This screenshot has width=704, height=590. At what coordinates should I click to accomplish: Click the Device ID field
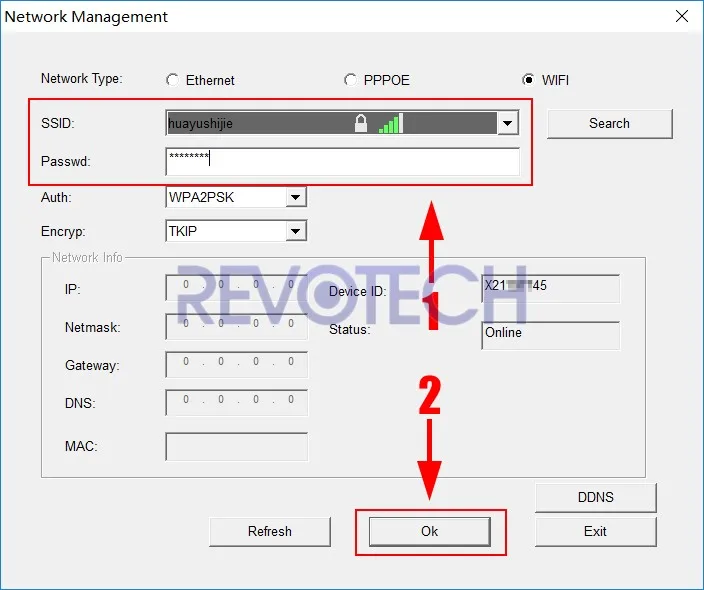pos(550,288)
